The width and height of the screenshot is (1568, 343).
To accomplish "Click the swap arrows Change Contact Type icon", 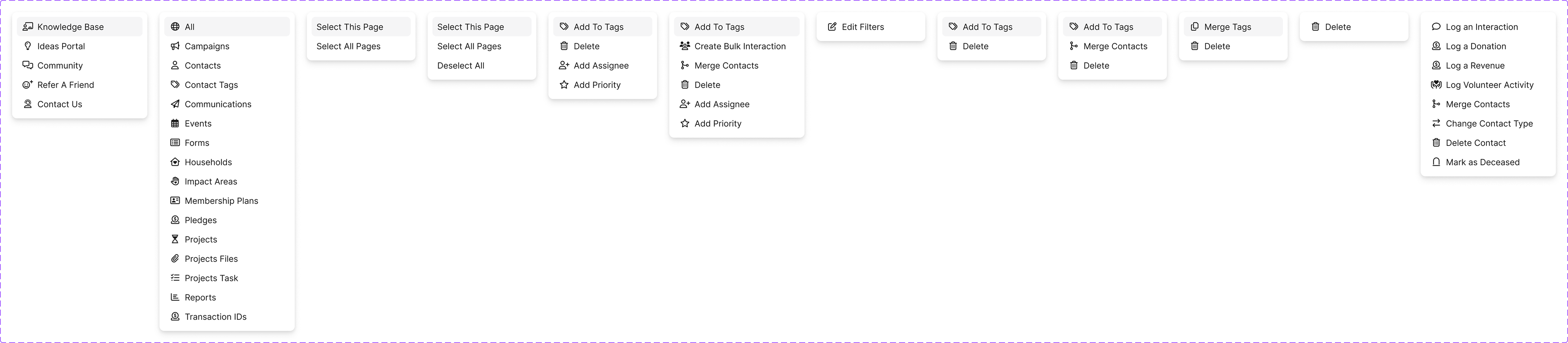I will click(1437, 123).
